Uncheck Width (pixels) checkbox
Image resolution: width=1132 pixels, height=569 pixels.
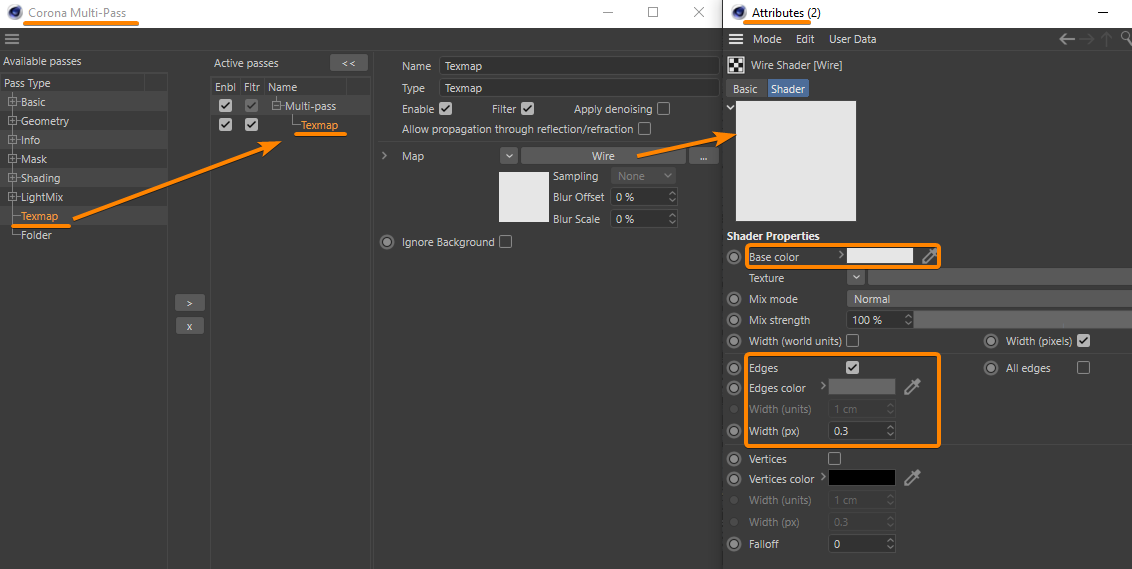pyautogui.click(x=1083, y=340)
